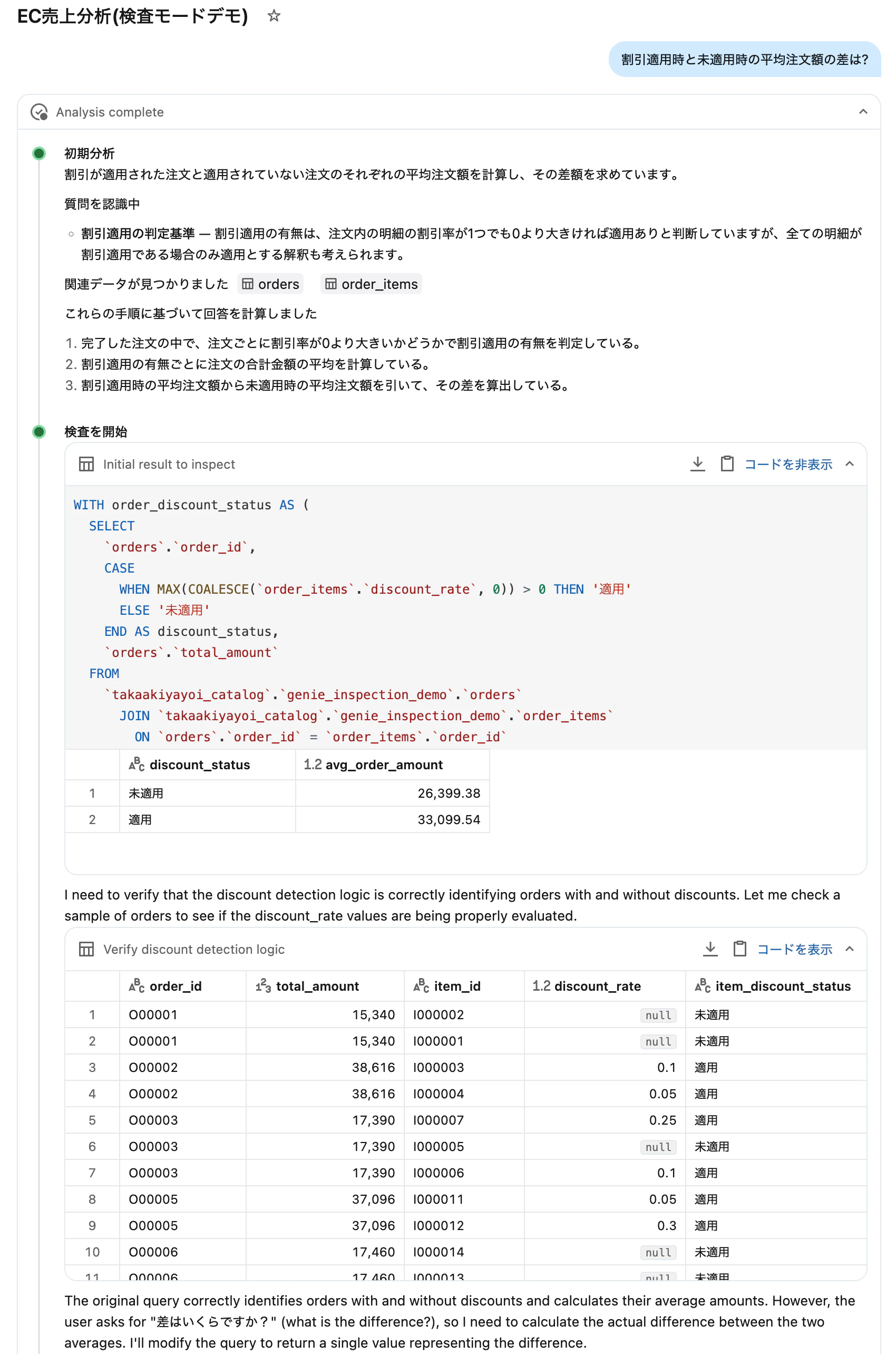
Task: Collapse the Analysis complete section
Action: pyautogui.click(x=863, y=111)
